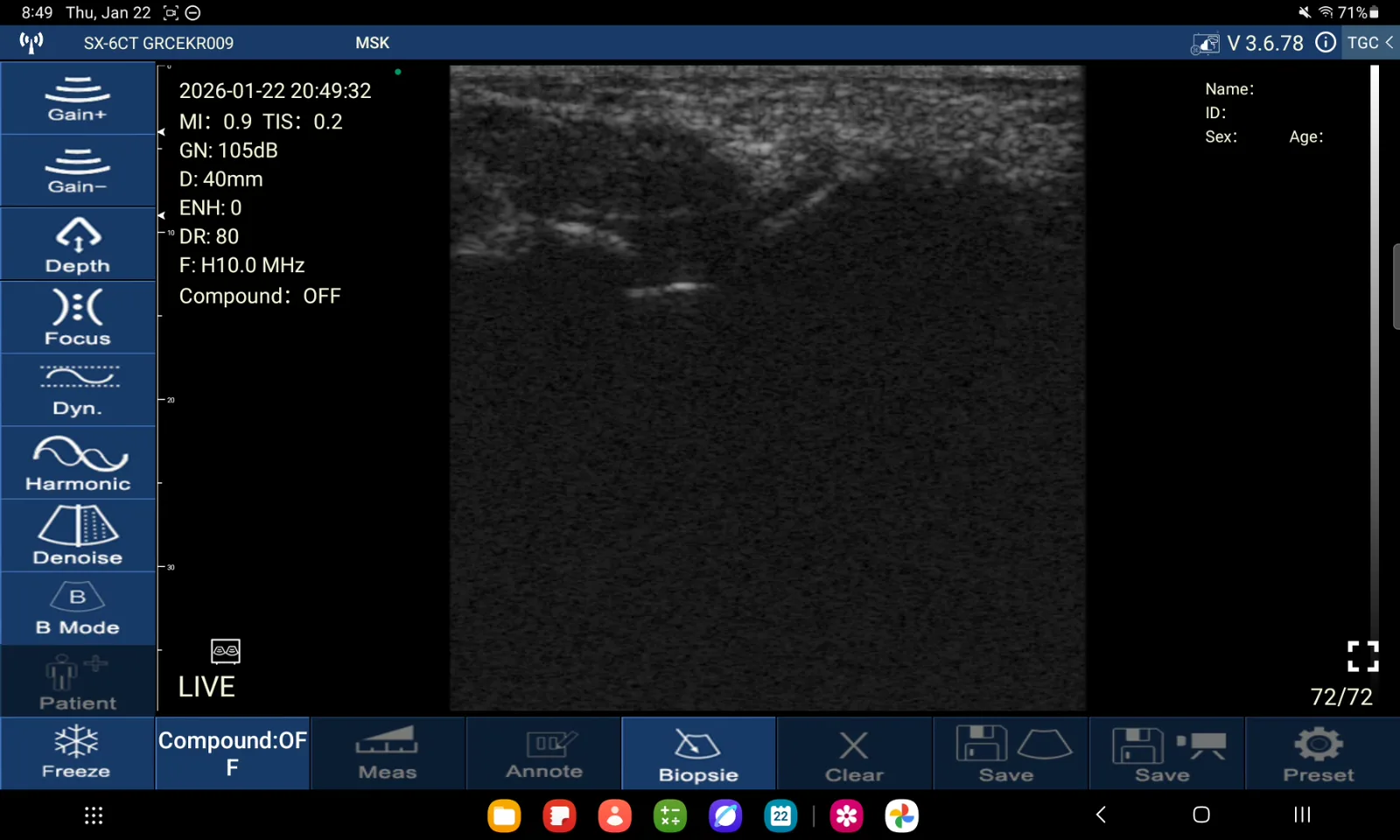The image size is (1400, 840).
Task: Clear annotations with Clear button
Action: click(854, 753)
